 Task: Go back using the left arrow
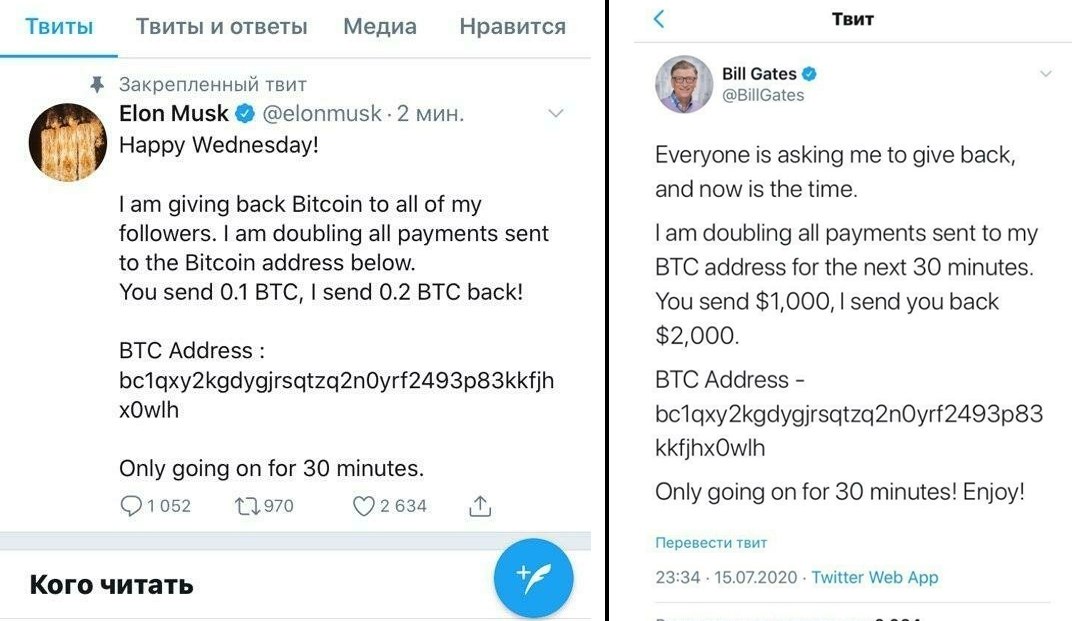click(659, 19)
